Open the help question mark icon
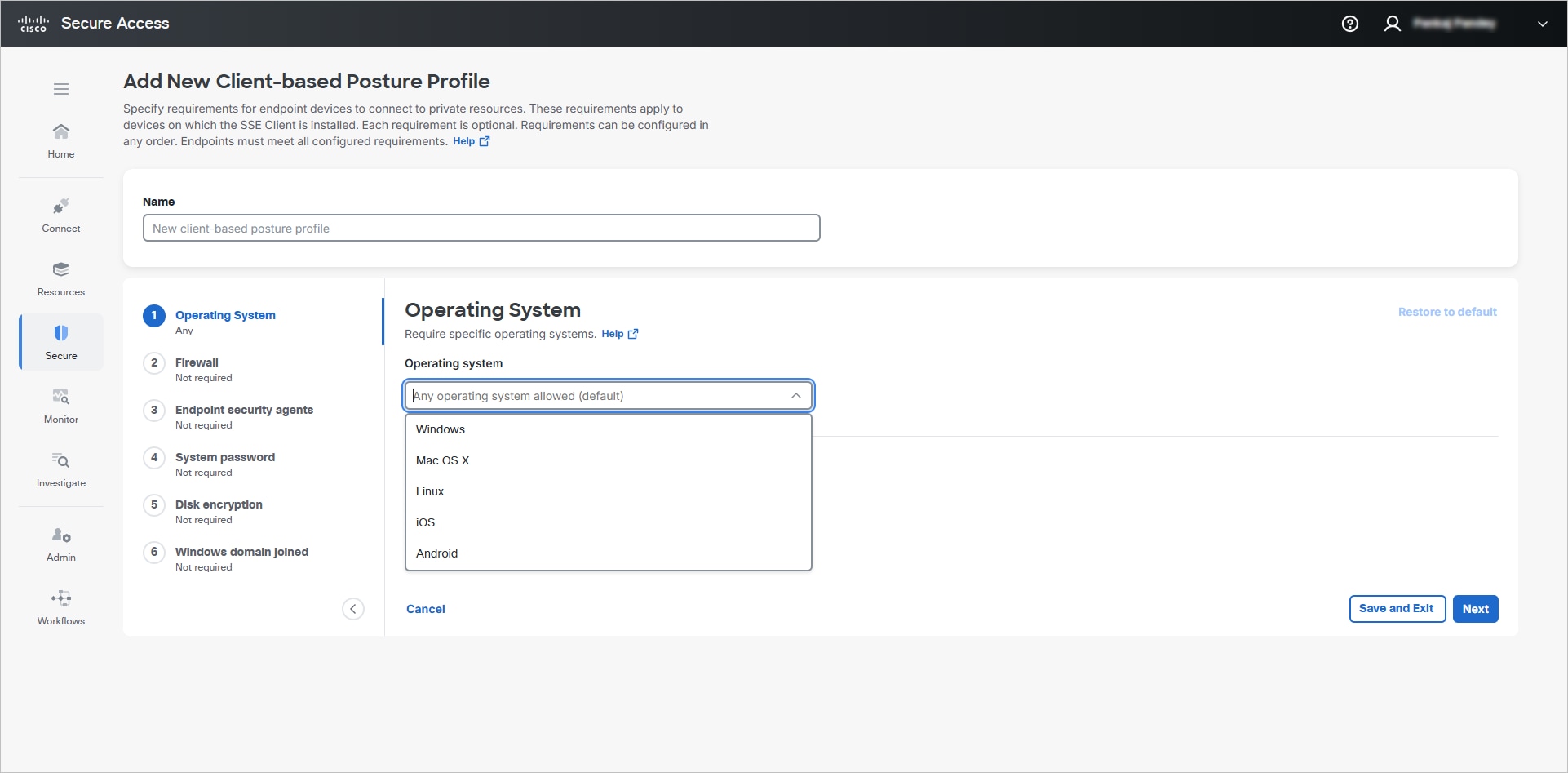The height and width of the screenshot is (773, 1568). (x=1350, y=24)
